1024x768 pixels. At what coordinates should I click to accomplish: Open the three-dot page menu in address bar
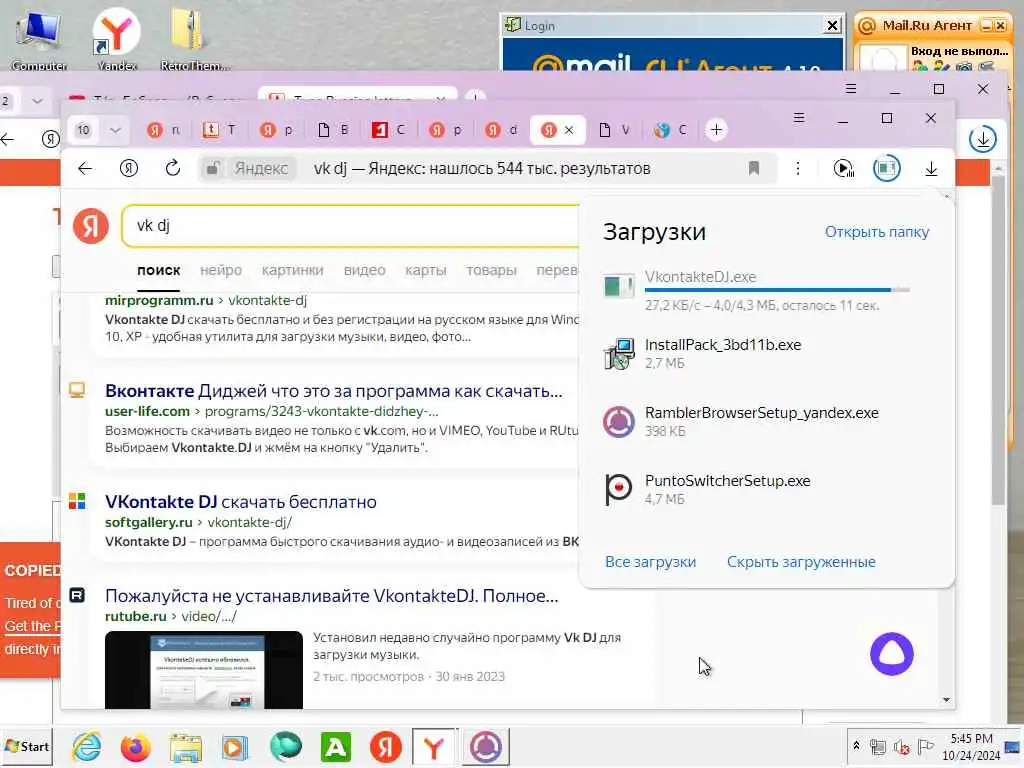pyautogui.click(x=797, y=168)
